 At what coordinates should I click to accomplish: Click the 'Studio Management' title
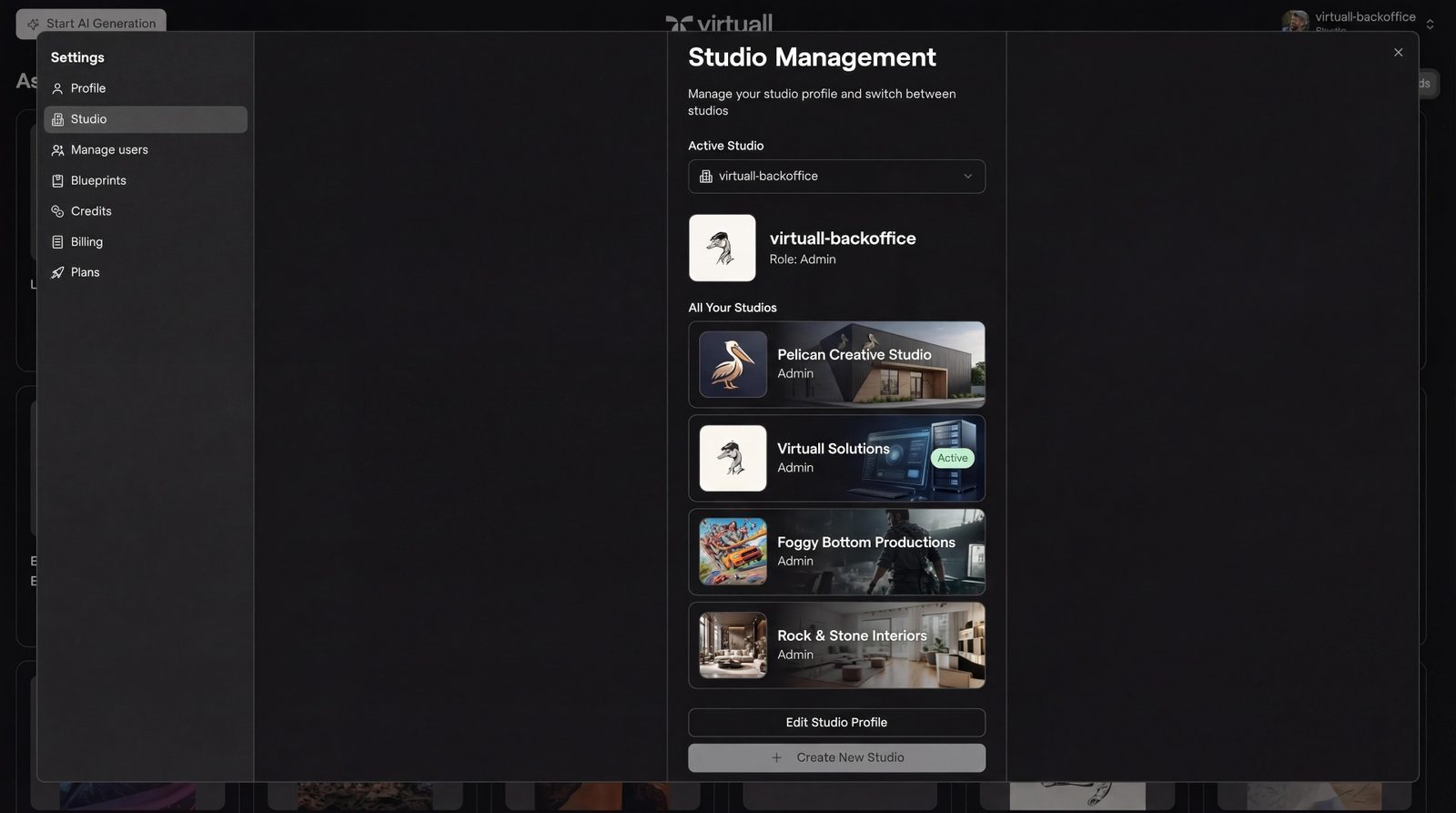pos(812,57)
